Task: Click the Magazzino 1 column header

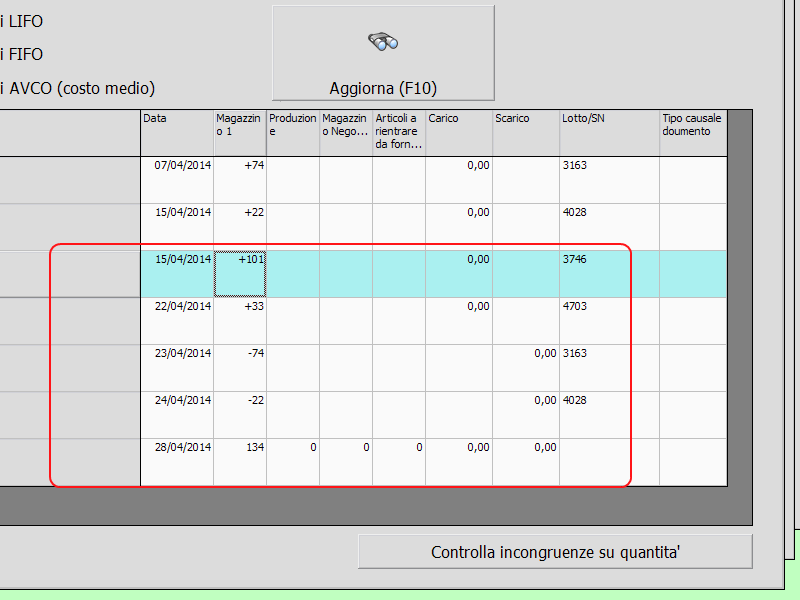Action: (240, 133)
